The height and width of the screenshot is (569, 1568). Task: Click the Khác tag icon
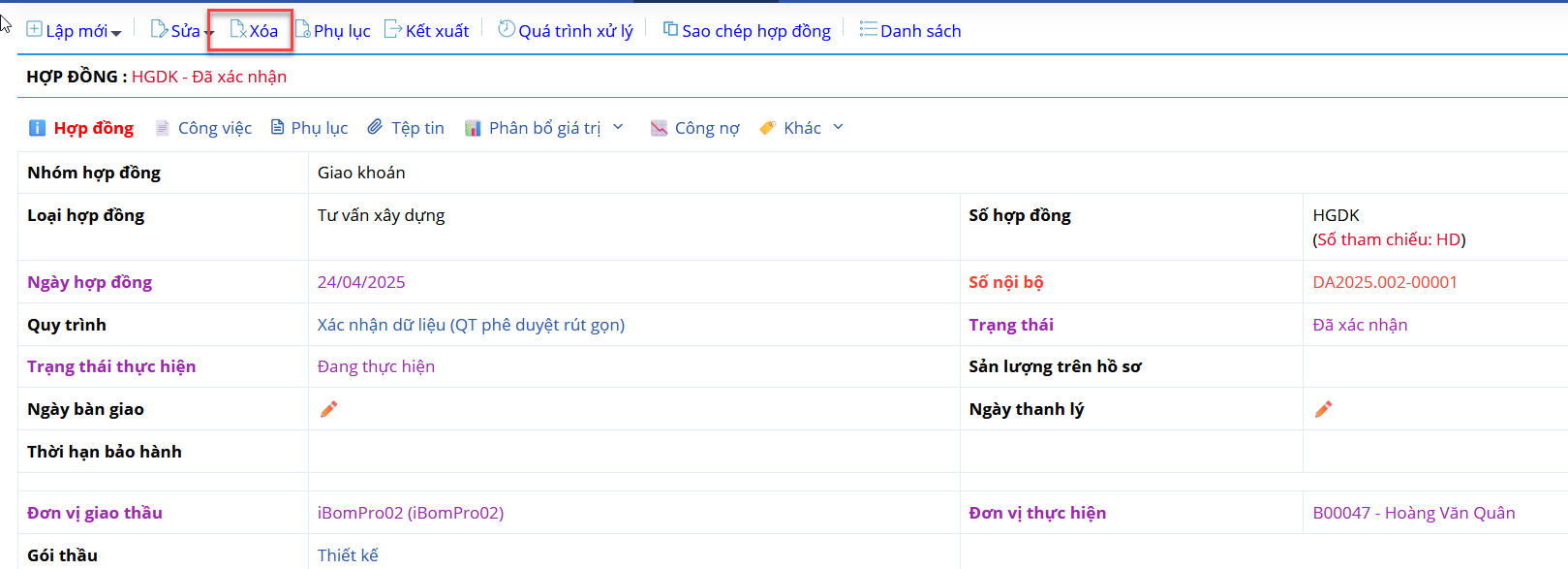tap(768, 128)
